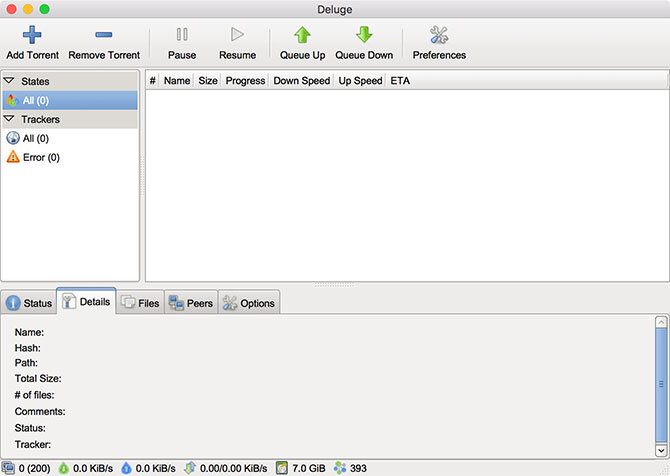
Task: Collapse the States section triangle
Action: [9, 80]
